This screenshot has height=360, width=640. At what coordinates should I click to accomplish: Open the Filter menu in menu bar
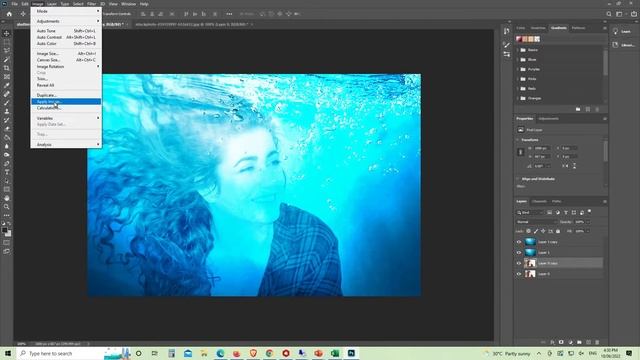click(91, 4)
